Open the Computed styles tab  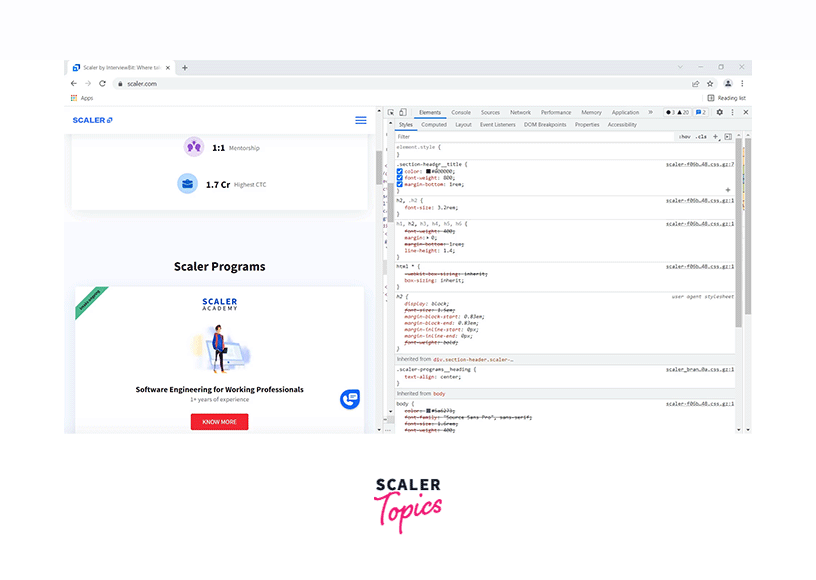[x=434, y=125]
